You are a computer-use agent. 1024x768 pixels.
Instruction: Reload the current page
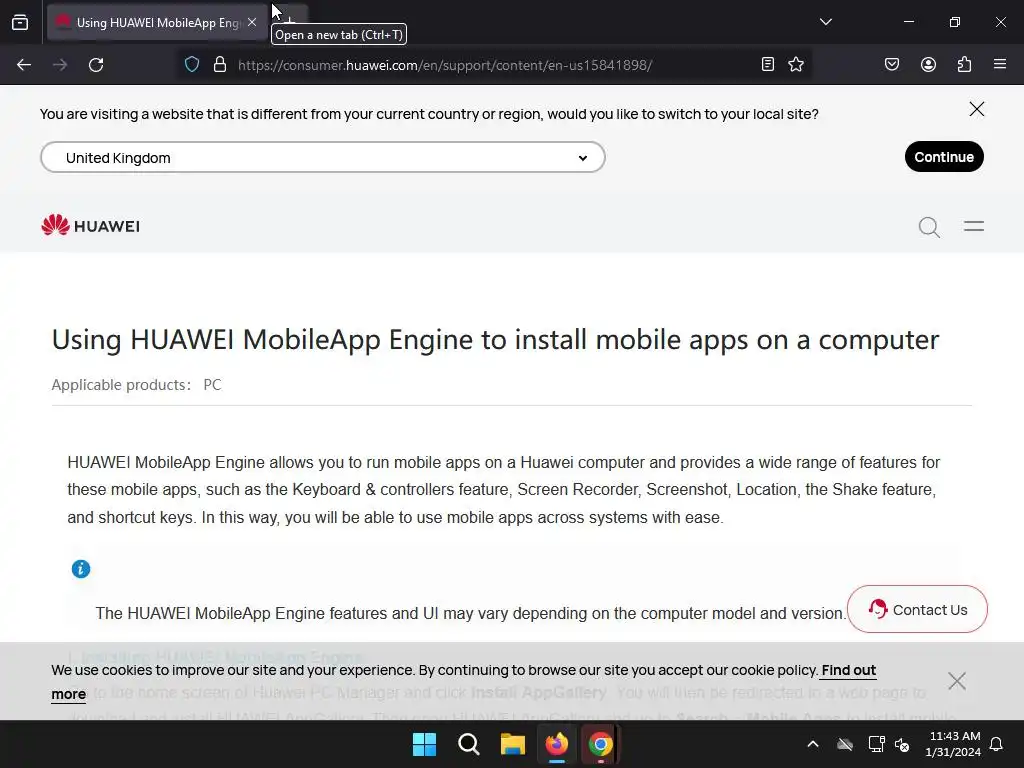coord(96,65)
